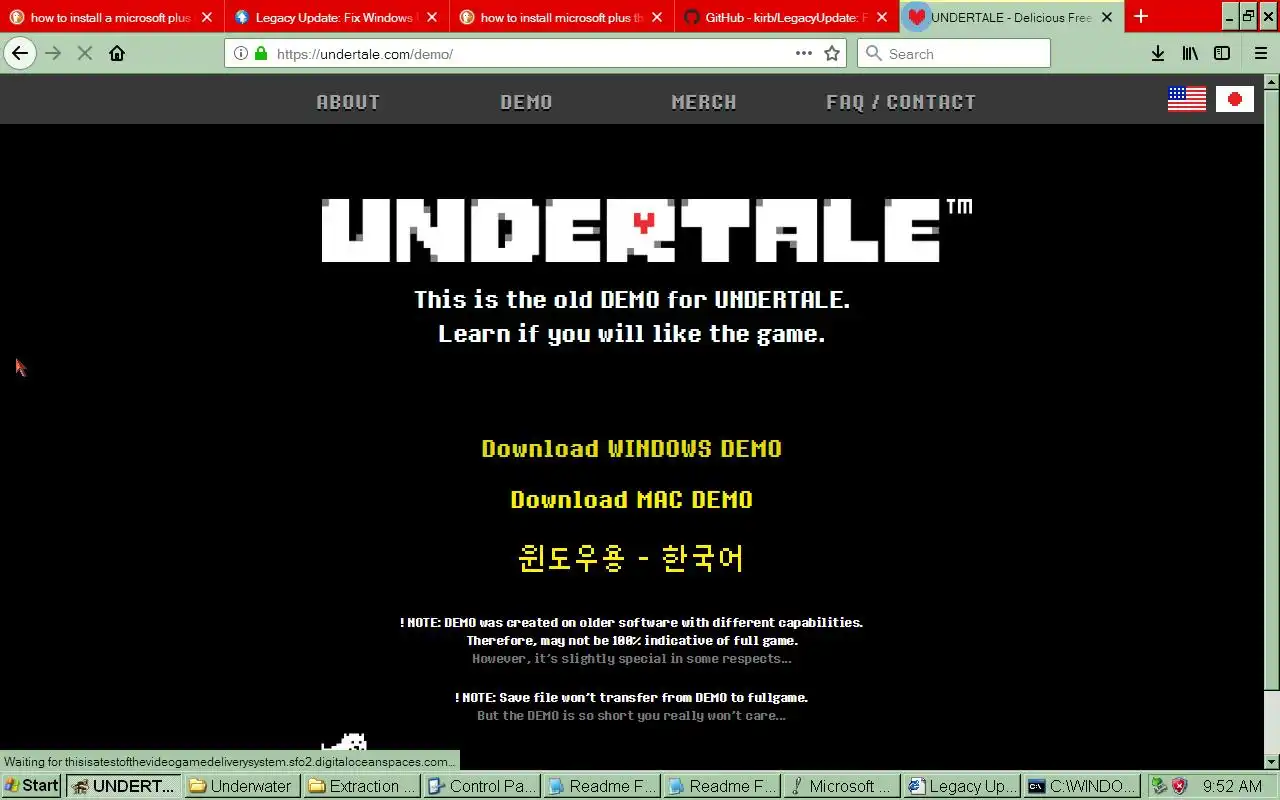This screenshot has width=1280, height=800.
Task: Click the system clock showing 9:52 AM
Action: [1232, 786]
